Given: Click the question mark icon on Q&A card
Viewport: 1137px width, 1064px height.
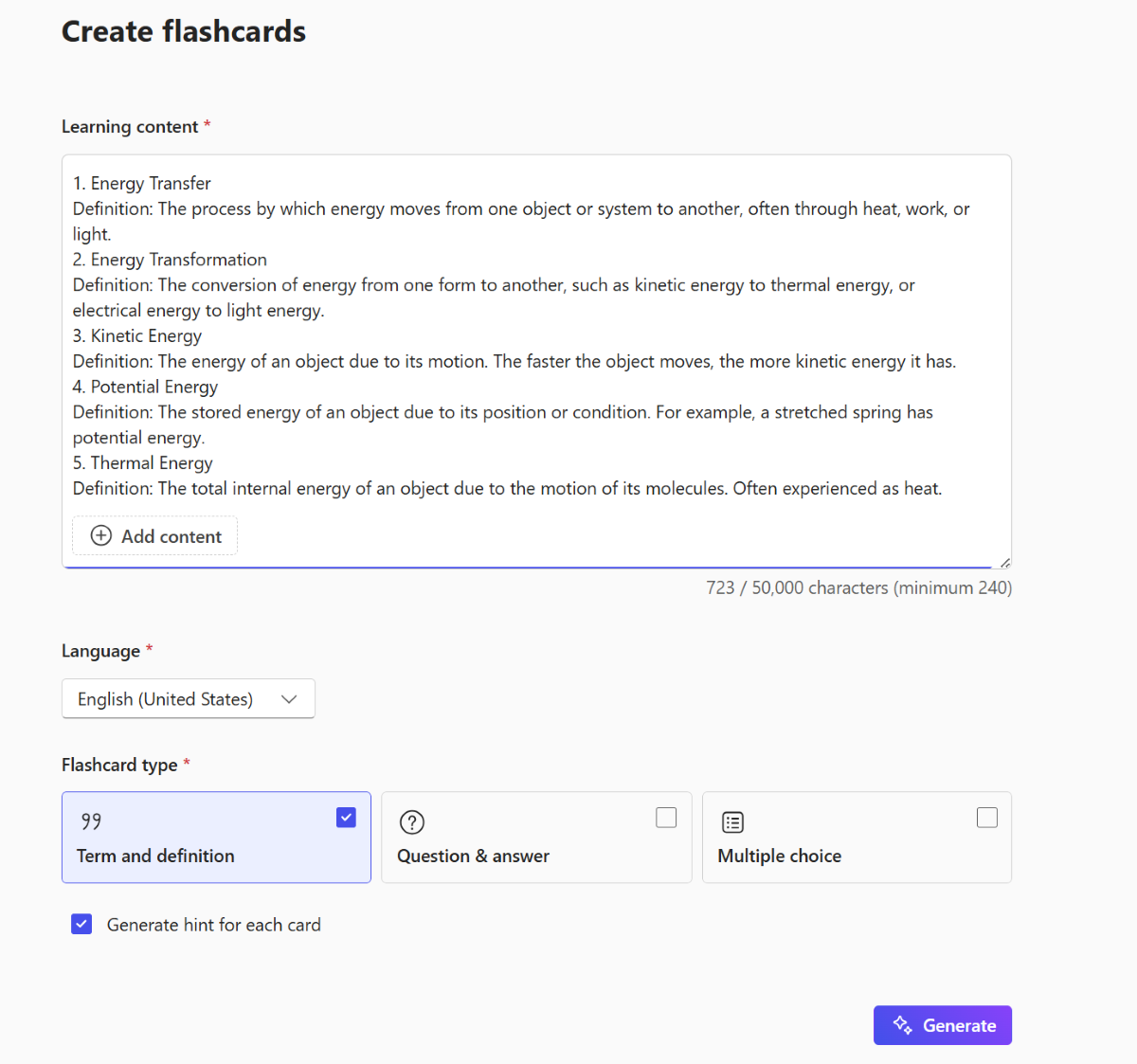Looking at the screenshot, I should [412, 822].
